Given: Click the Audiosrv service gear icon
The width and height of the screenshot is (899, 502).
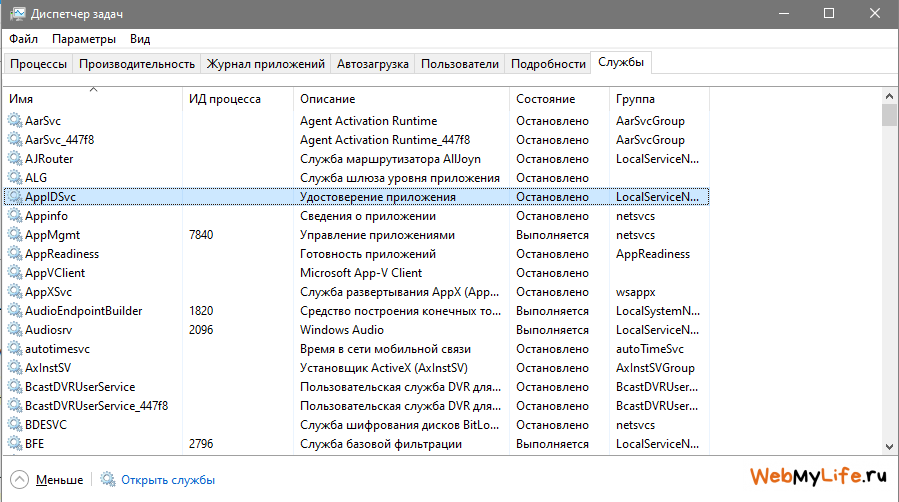Looking at the screenshot, I should [x=15, y=330].
